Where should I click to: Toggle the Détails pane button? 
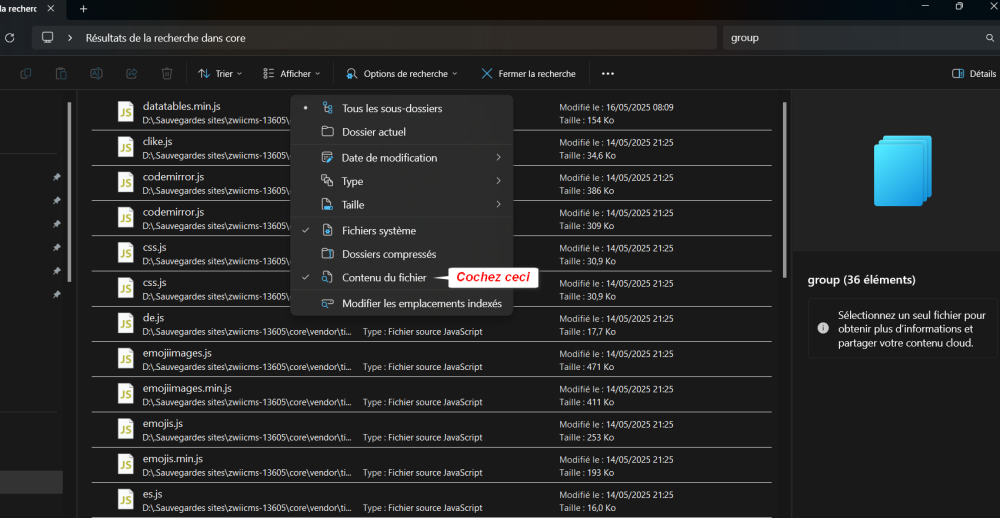[x=973, y=74]
